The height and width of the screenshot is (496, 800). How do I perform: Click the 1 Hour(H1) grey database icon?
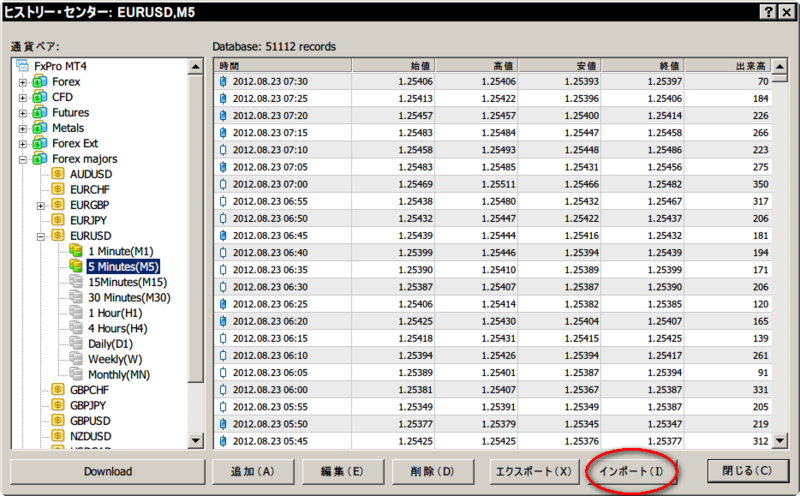point(76,312)
